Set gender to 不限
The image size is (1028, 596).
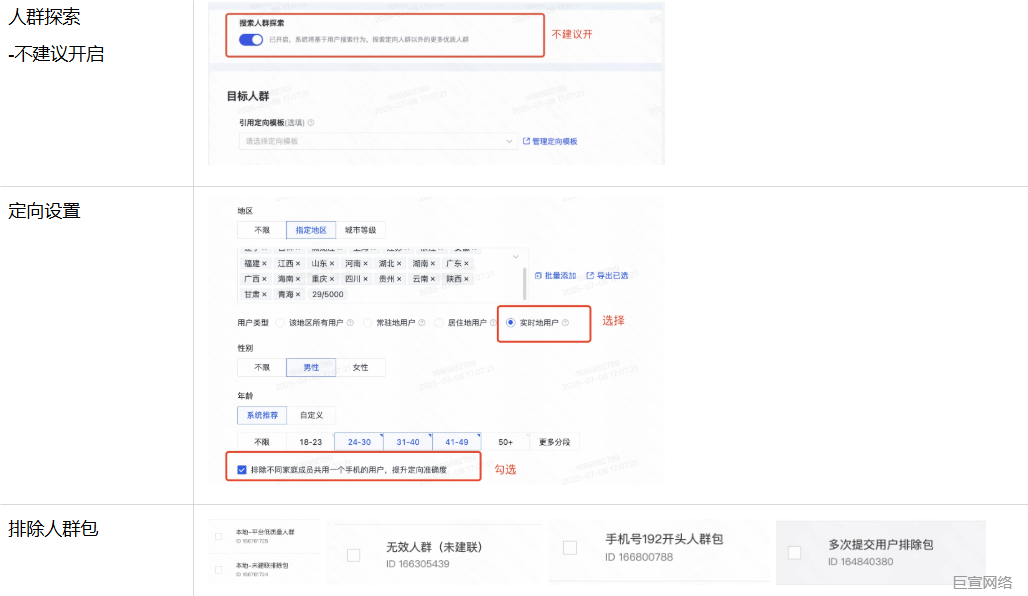(x=262, y=367)
